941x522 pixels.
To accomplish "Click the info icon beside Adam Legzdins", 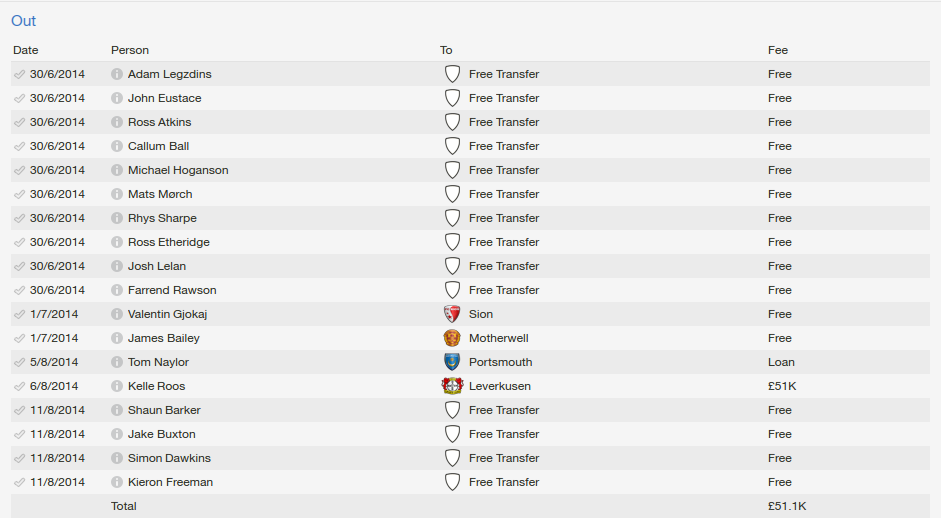I will click(x=116, y=74).
